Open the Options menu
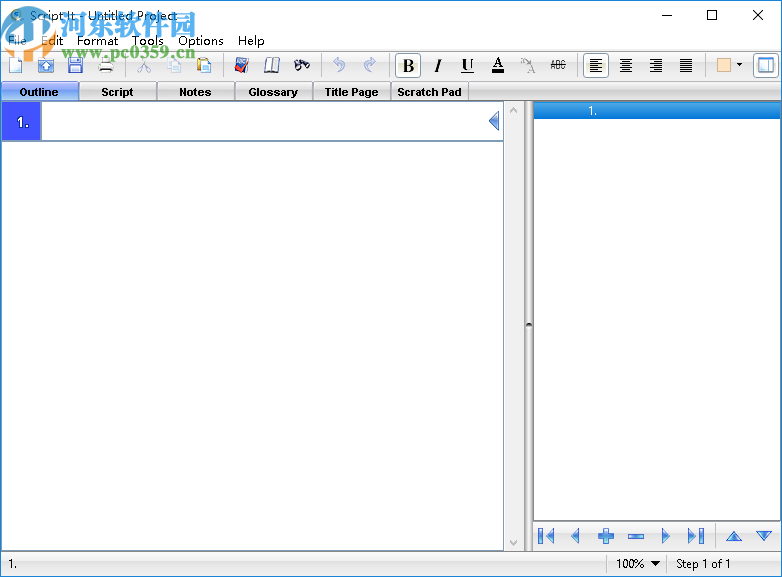 point(201,41)
